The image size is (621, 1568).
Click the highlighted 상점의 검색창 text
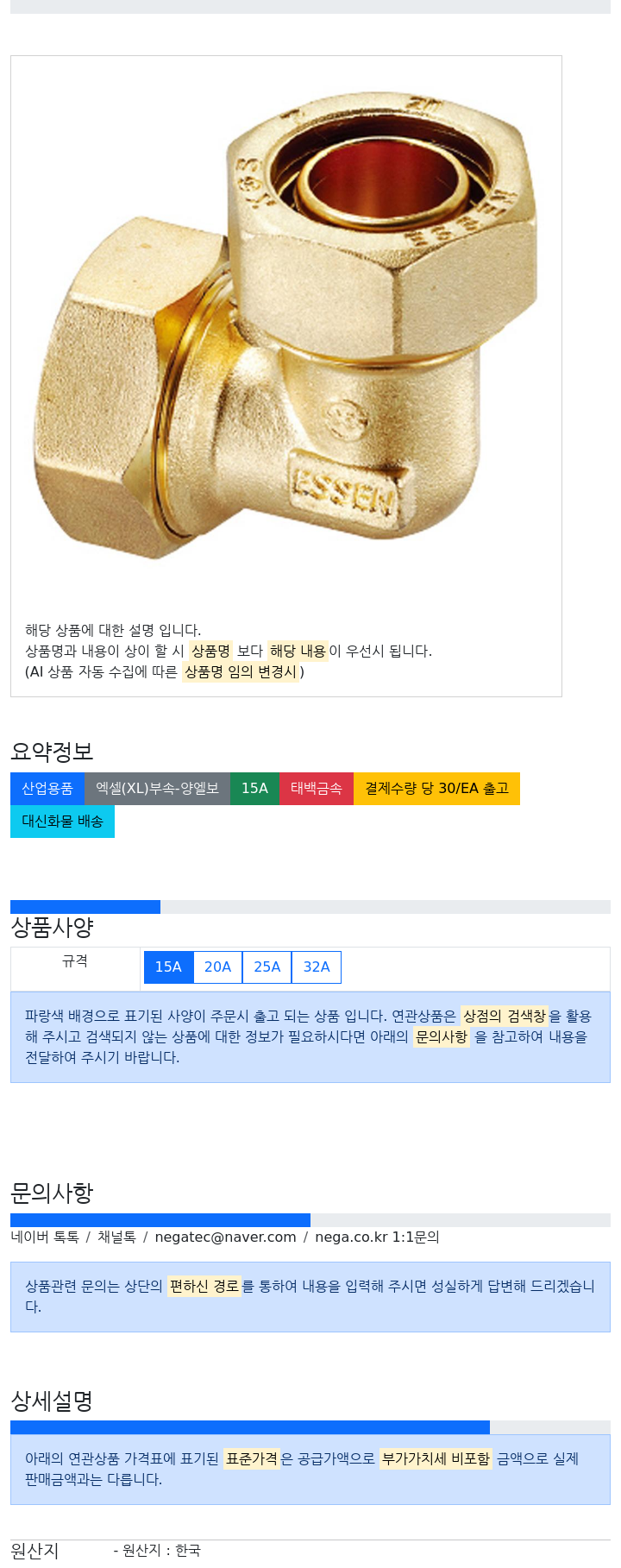point(505,1017)
